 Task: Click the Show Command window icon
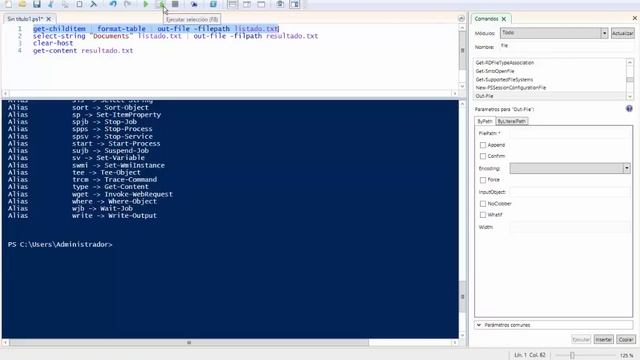pyautogui.click(x=280, y=4)
